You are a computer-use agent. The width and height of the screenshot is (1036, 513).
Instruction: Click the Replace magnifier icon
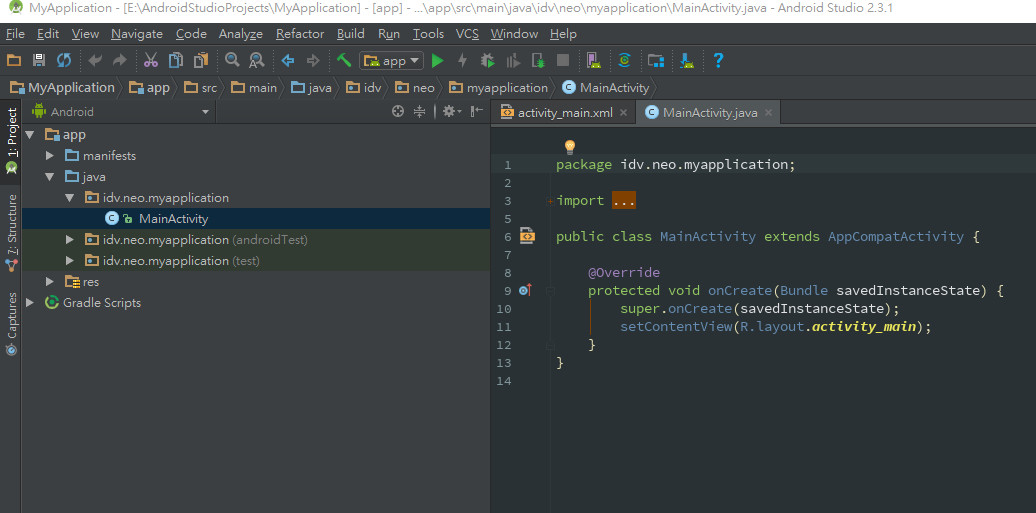256,61
